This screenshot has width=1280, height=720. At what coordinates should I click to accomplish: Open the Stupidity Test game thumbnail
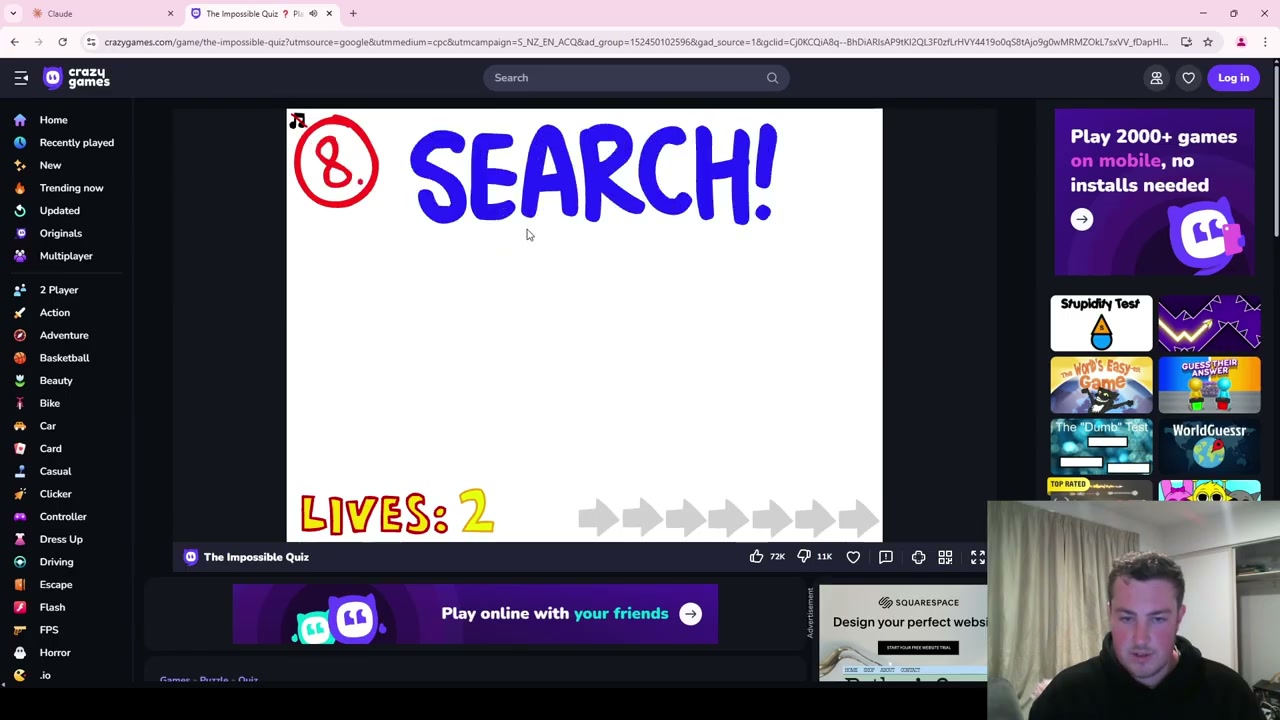[1101, 323]
